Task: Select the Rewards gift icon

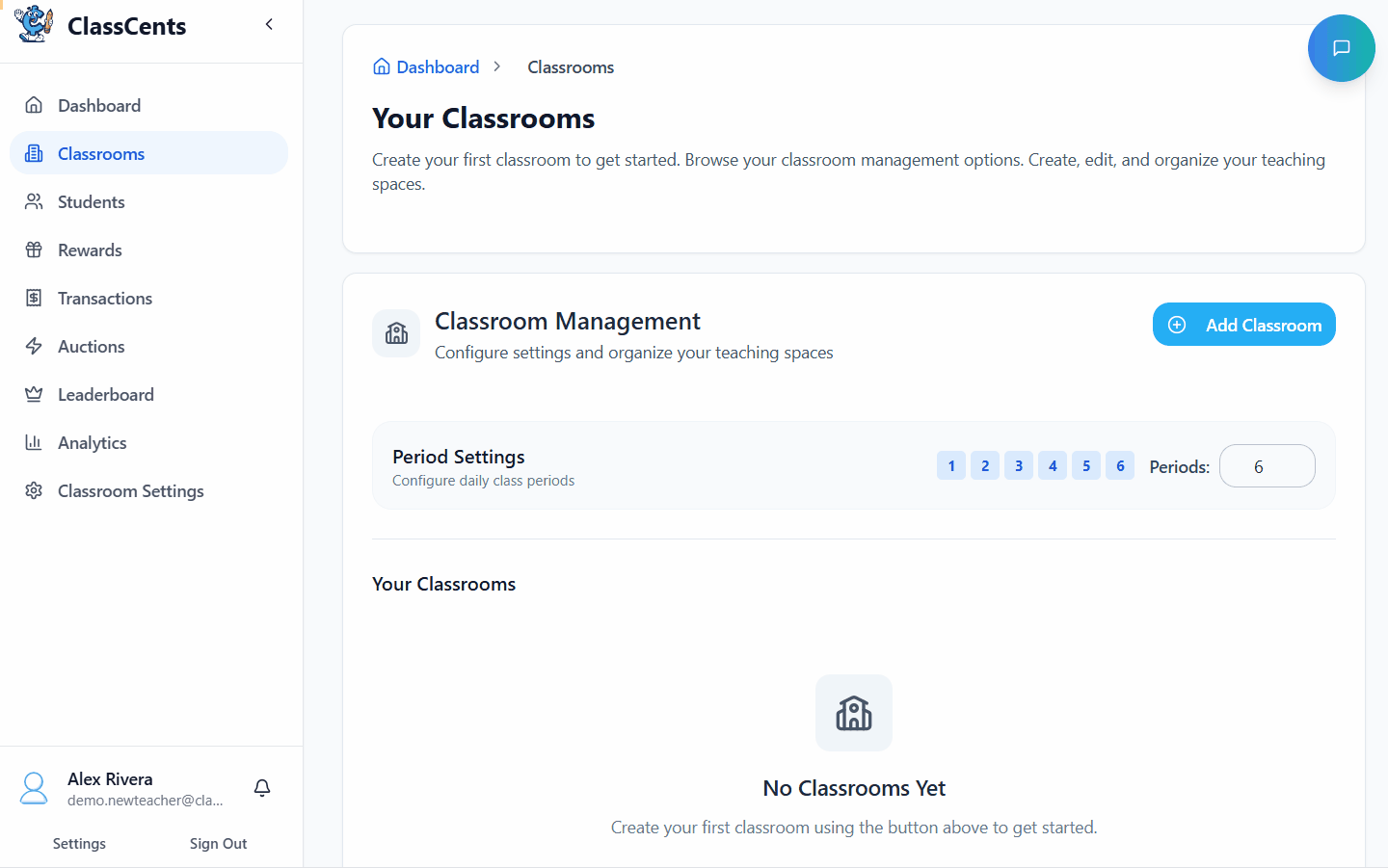Action: pos(35,250)
